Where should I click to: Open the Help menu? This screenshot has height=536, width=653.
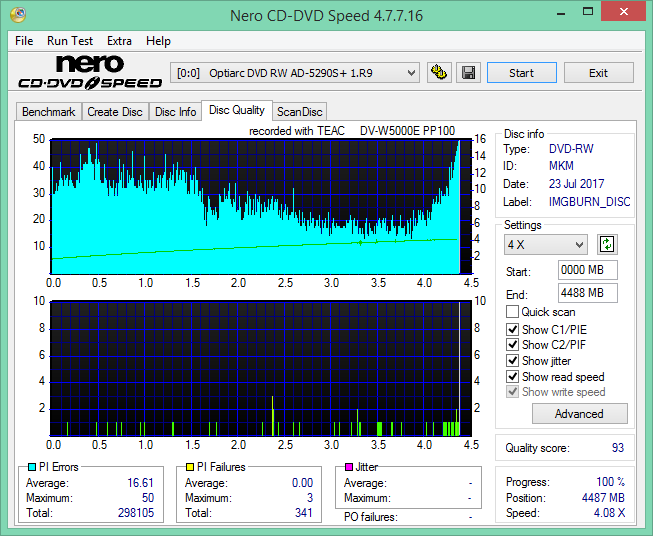coord(158,41)
